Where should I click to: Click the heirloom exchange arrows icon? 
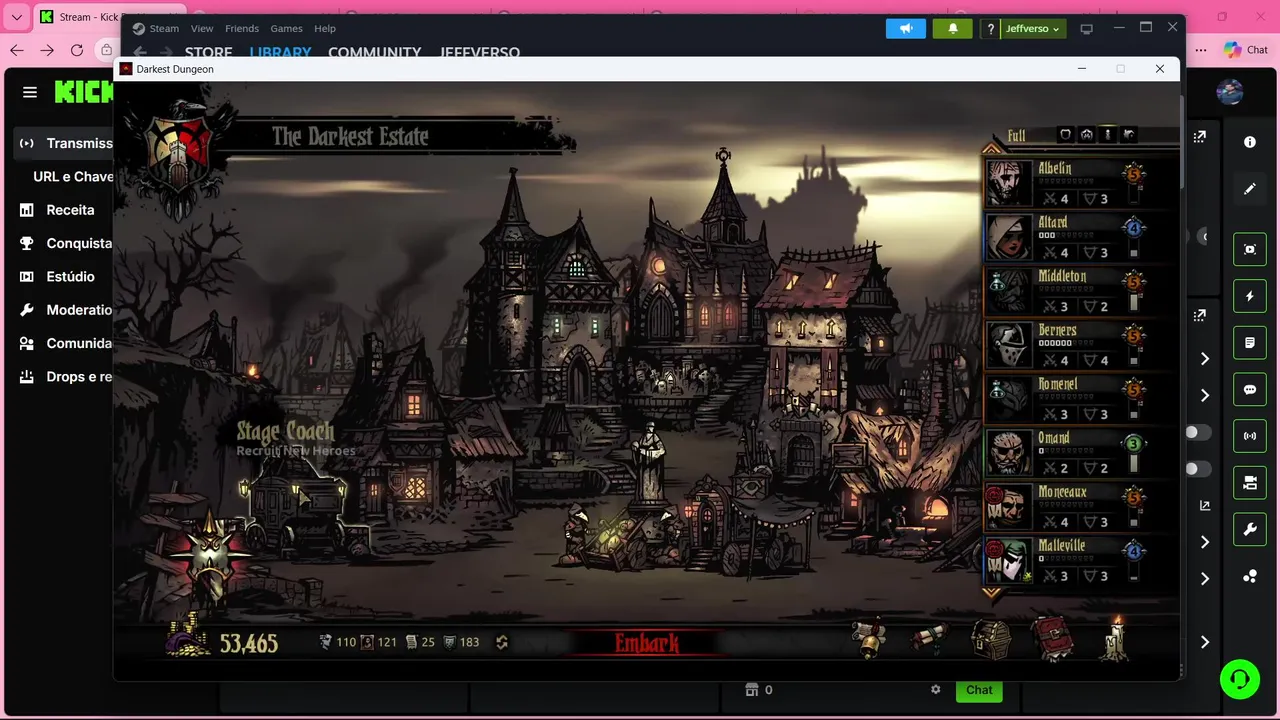[502, 642]
